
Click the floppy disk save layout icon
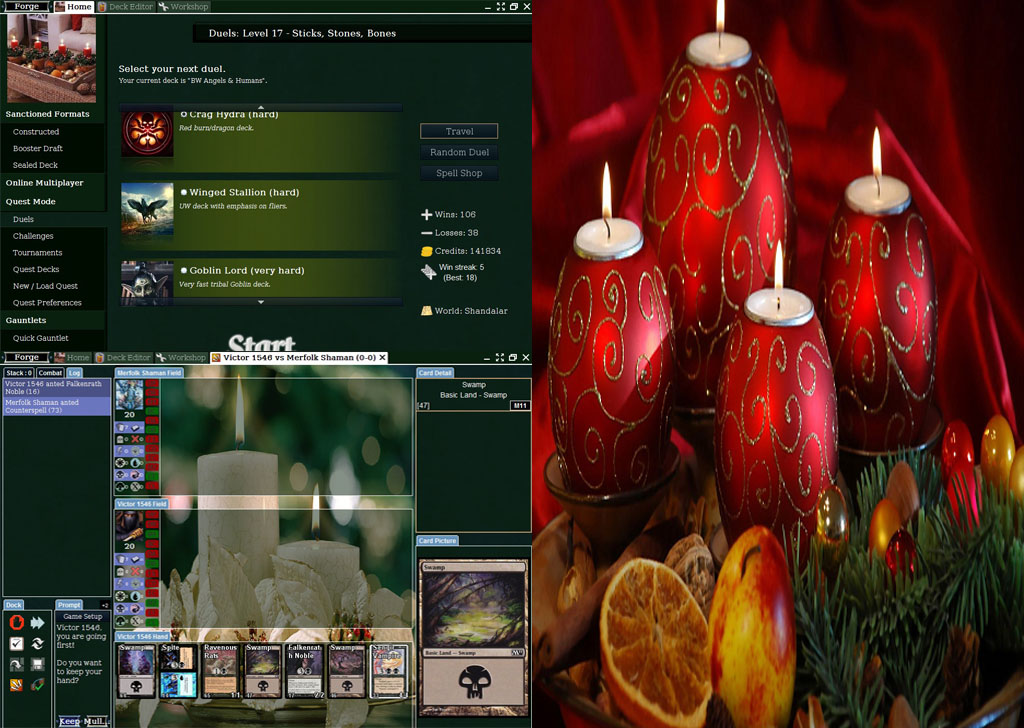coord(38,665)
